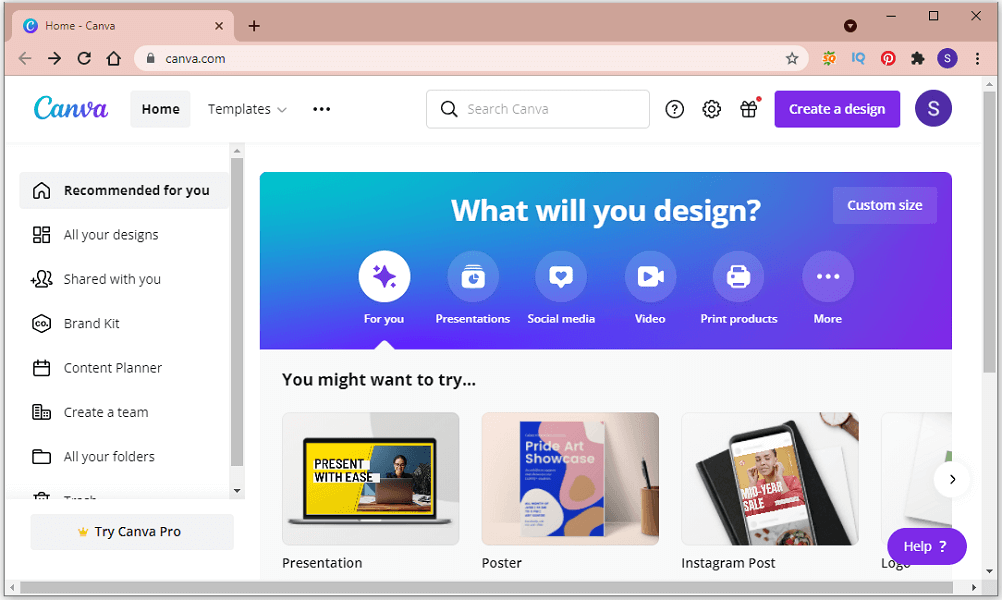The width and height of the screenshot is (1002, 600).
Task: Click the page vertical scrollbar thumb
Action: coord(990,231)
